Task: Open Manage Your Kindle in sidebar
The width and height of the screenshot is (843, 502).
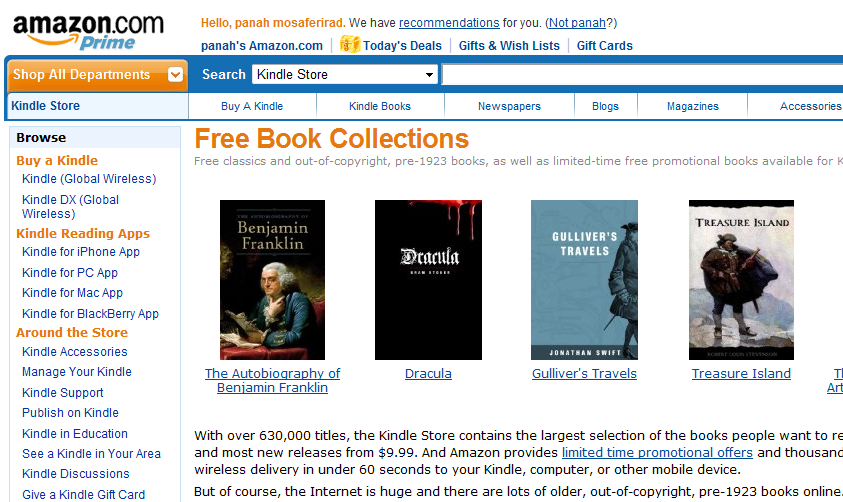Action: [x=77, y=372]
